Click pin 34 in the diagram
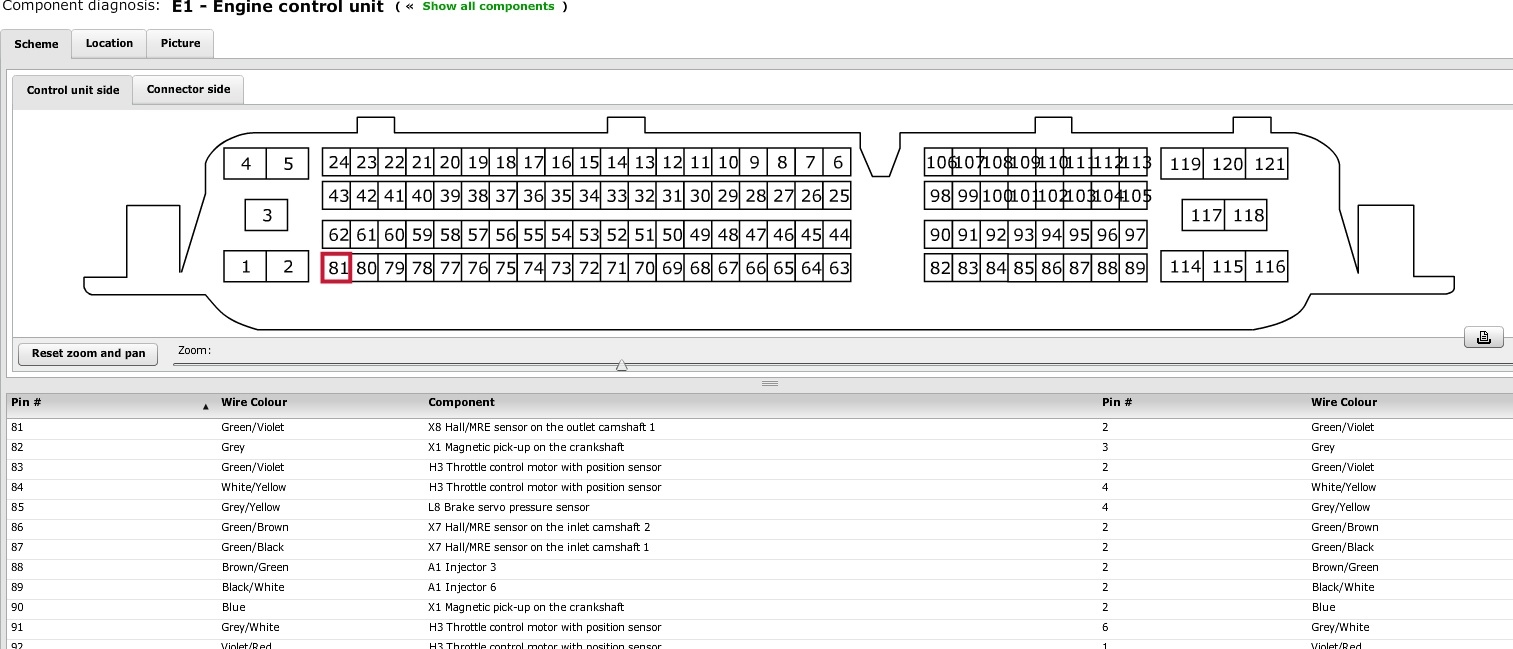Image resolution: width=1513 pixels, height=649 pixels. [x=589, y=196]
